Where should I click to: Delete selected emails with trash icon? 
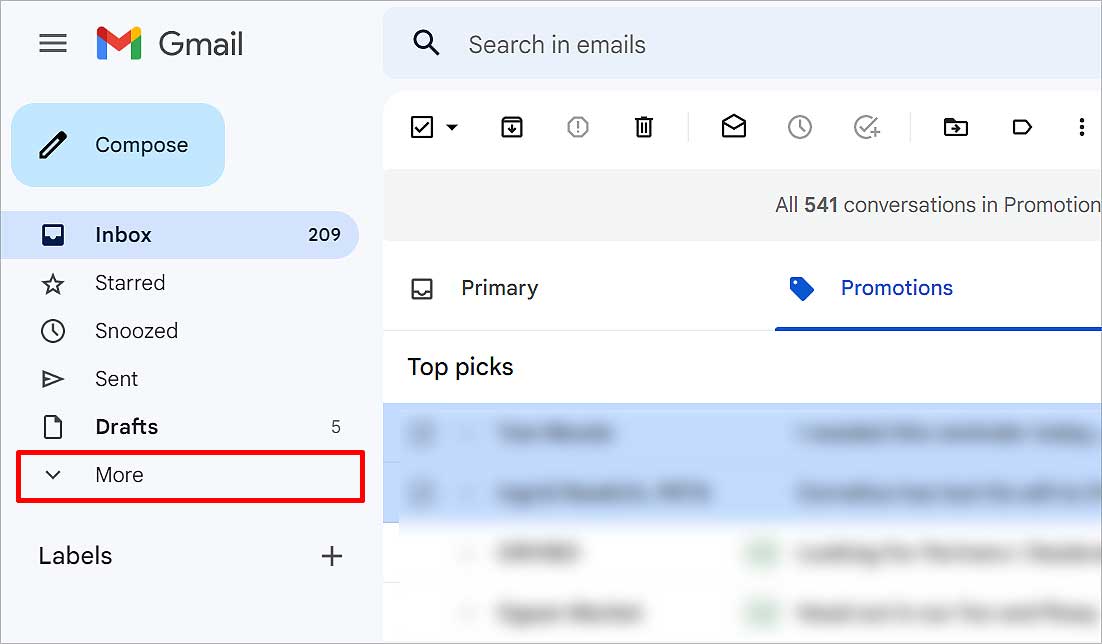[x=644, y=127]
